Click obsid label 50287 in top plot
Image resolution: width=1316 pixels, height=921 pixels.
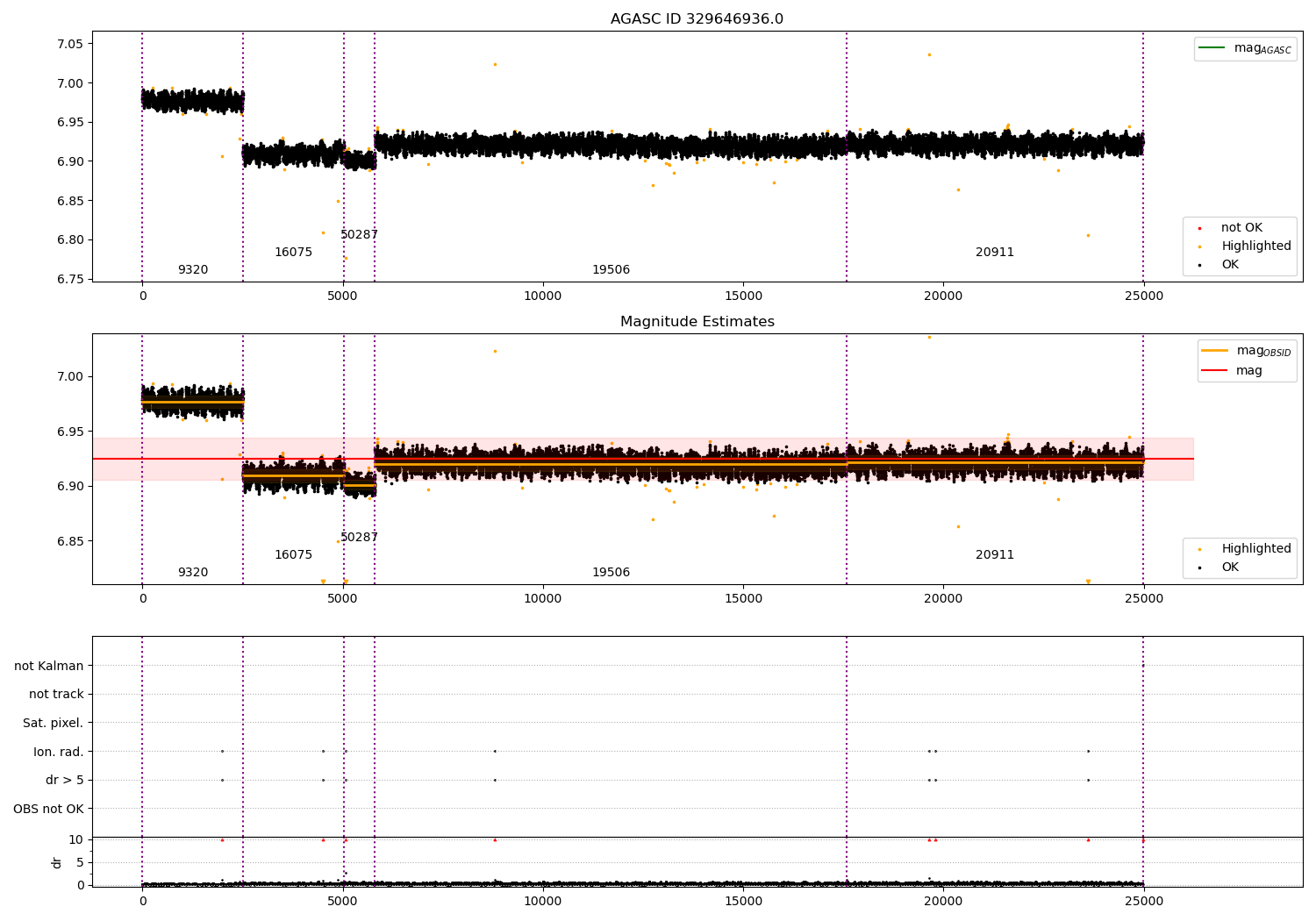point(359,234)
